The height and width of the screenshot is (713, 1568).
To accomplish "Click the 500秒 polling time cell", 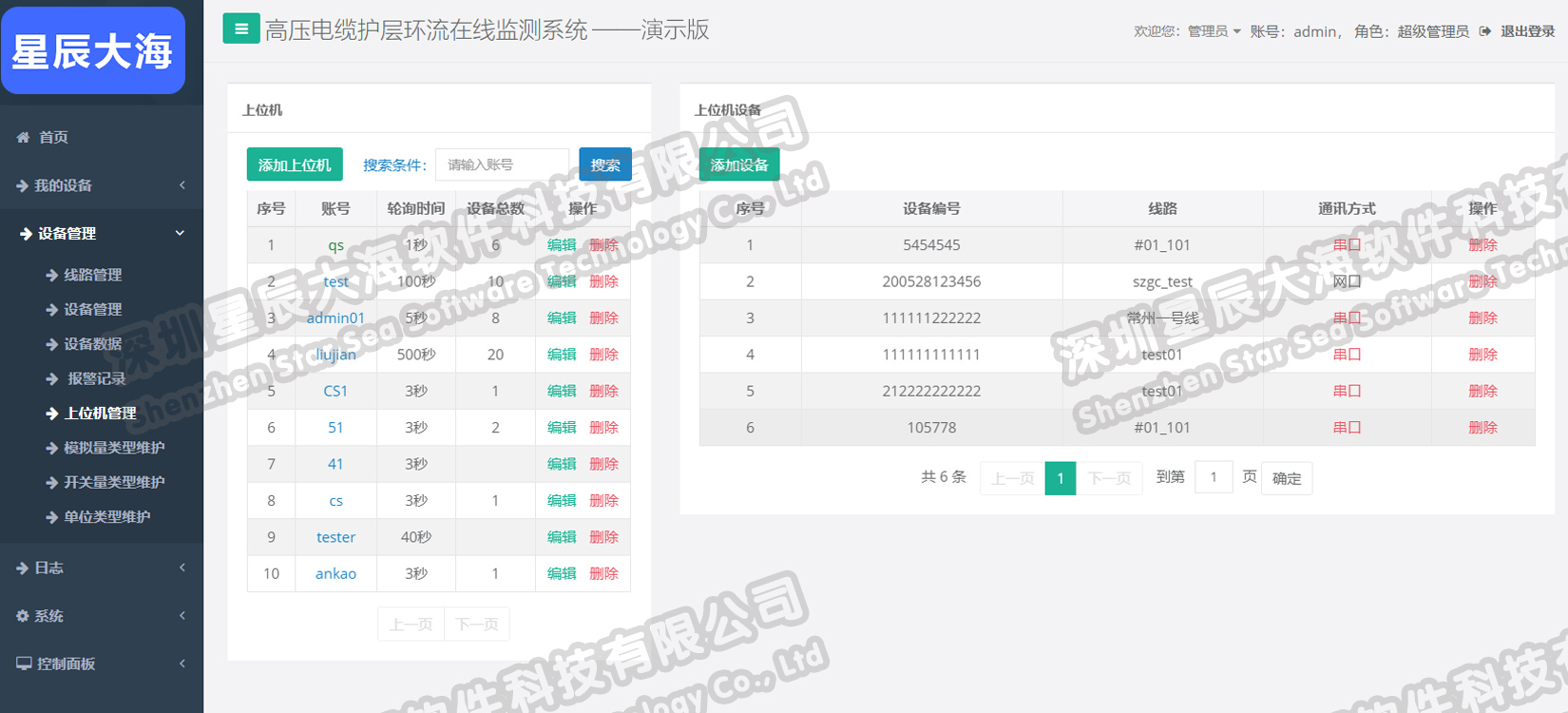I will coord(416,355).
